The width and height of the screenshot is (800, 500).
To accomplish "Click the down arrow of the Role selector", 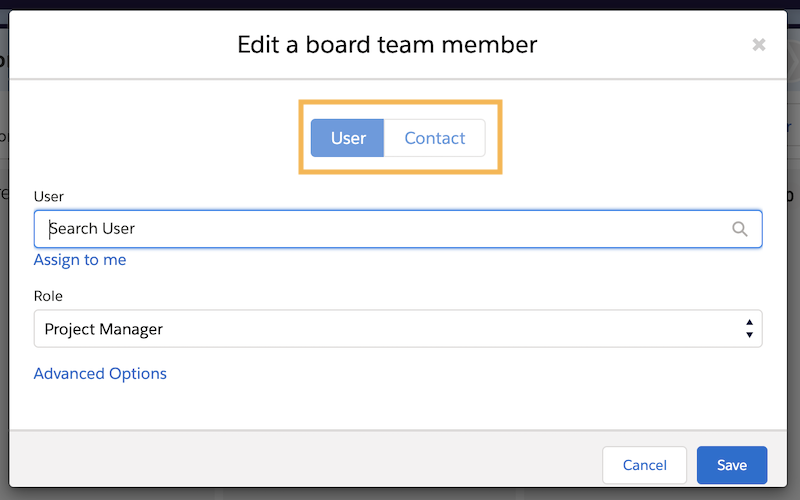I will 749,335.
